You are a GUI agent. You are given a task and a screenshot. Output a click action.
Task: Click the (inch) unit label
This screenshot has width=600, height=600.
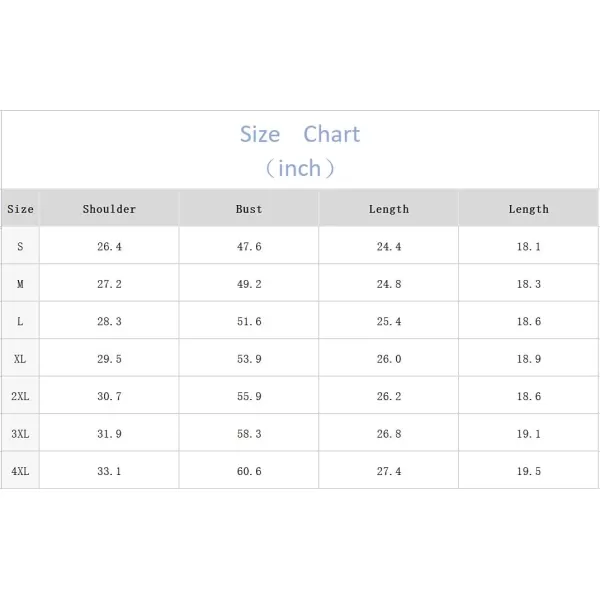(300, 168)
